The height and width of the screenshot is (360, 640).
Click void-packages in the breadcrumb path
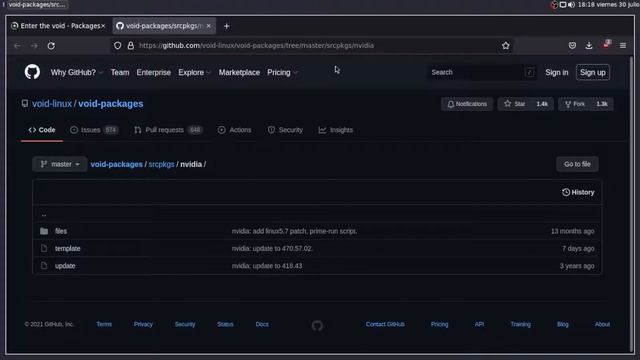point(116,164)
